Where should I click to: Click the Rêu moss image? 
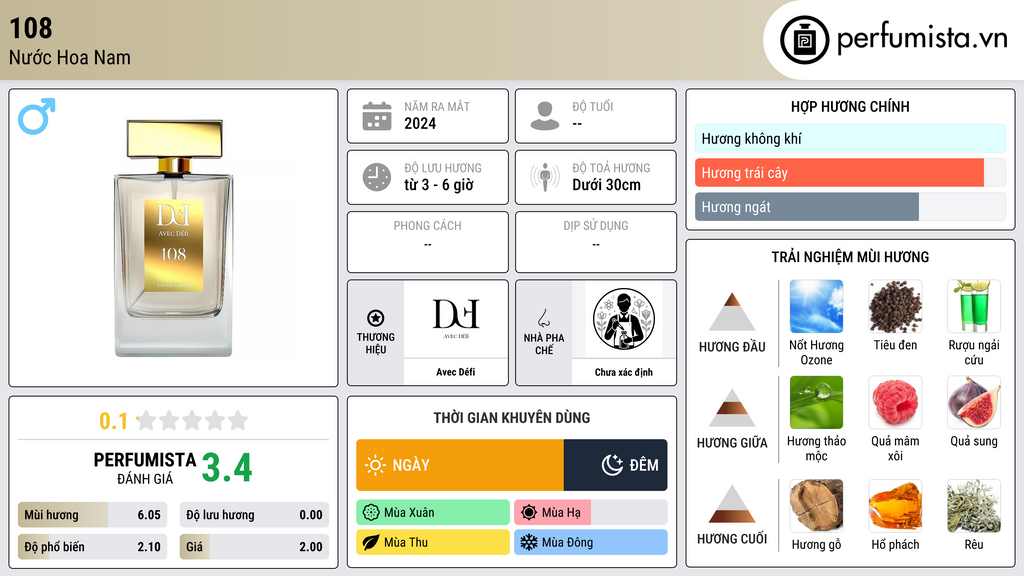[x=974, y=505]
